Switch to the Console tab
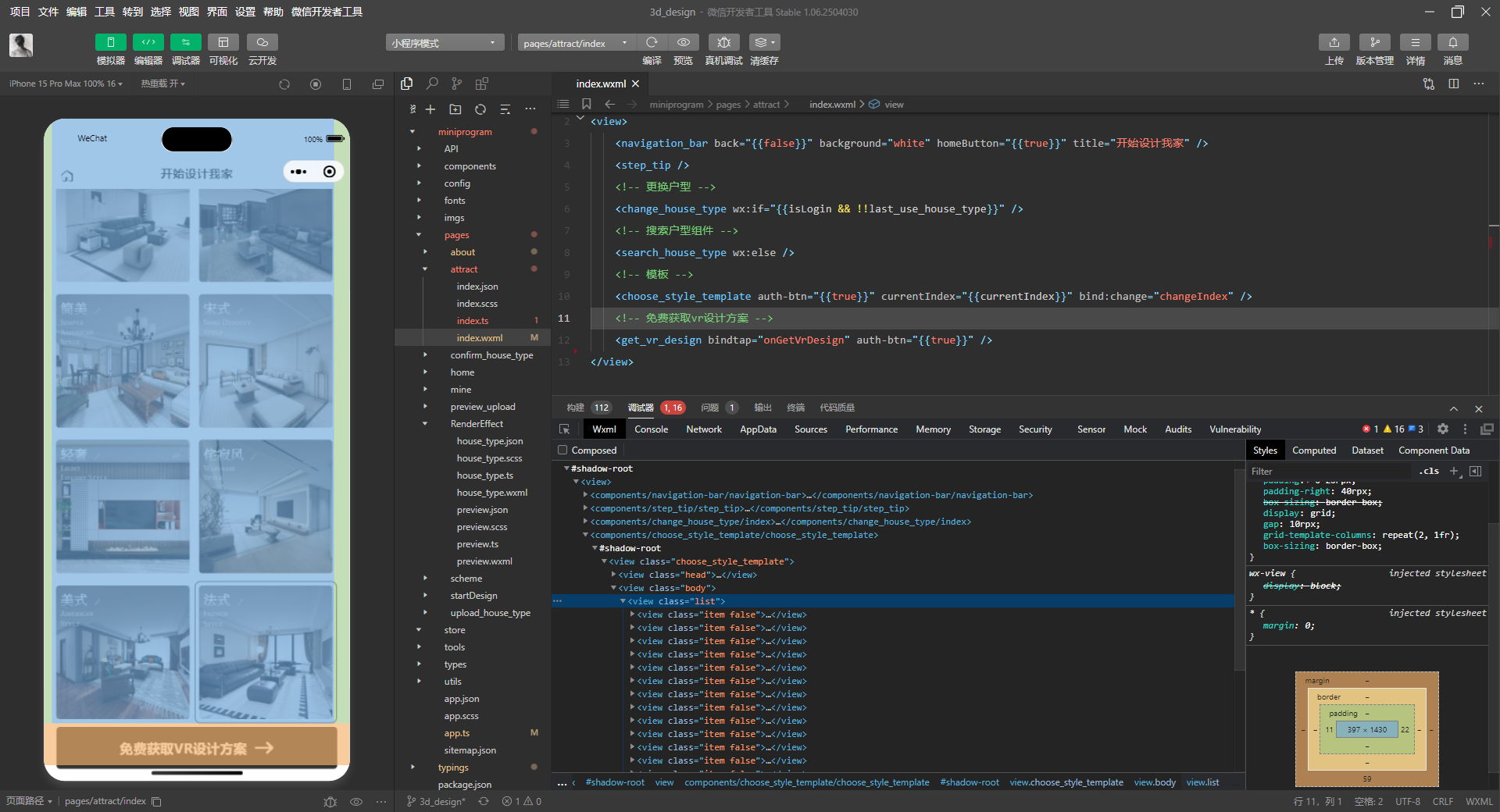1500x812 pixels. coord(651,429)
